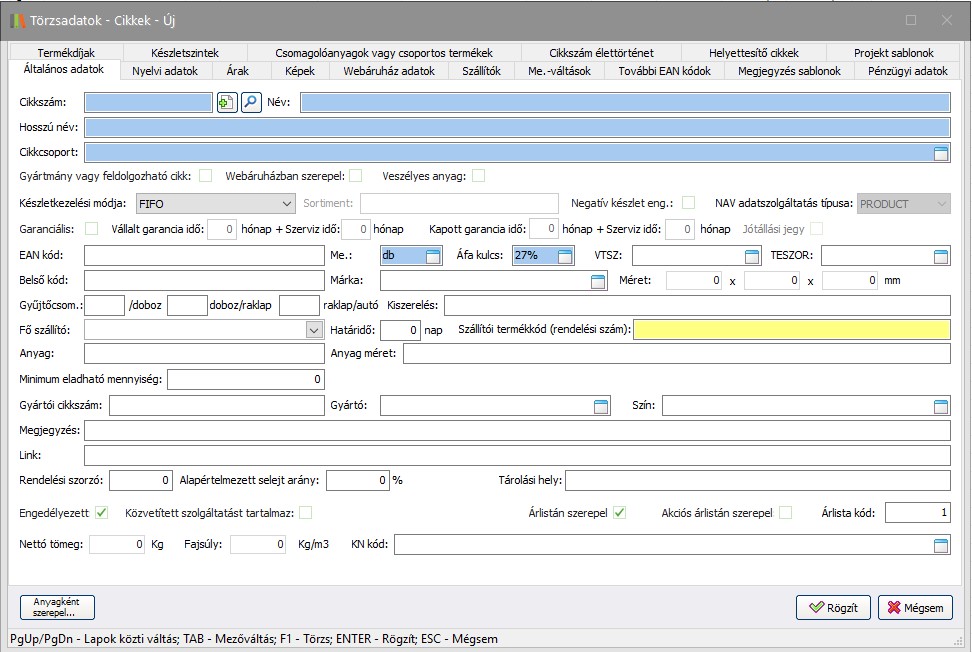Click the Rögzít button
The width and height of the screenshot is (972, 652).
click(833, 607)
